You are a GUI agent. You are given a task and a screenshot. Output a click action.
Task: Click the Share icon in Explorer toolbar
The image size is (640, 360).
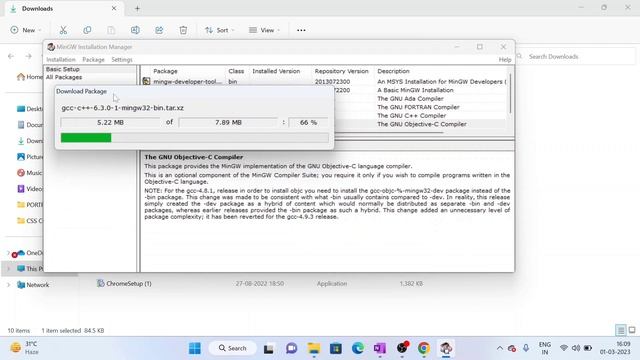159,30
